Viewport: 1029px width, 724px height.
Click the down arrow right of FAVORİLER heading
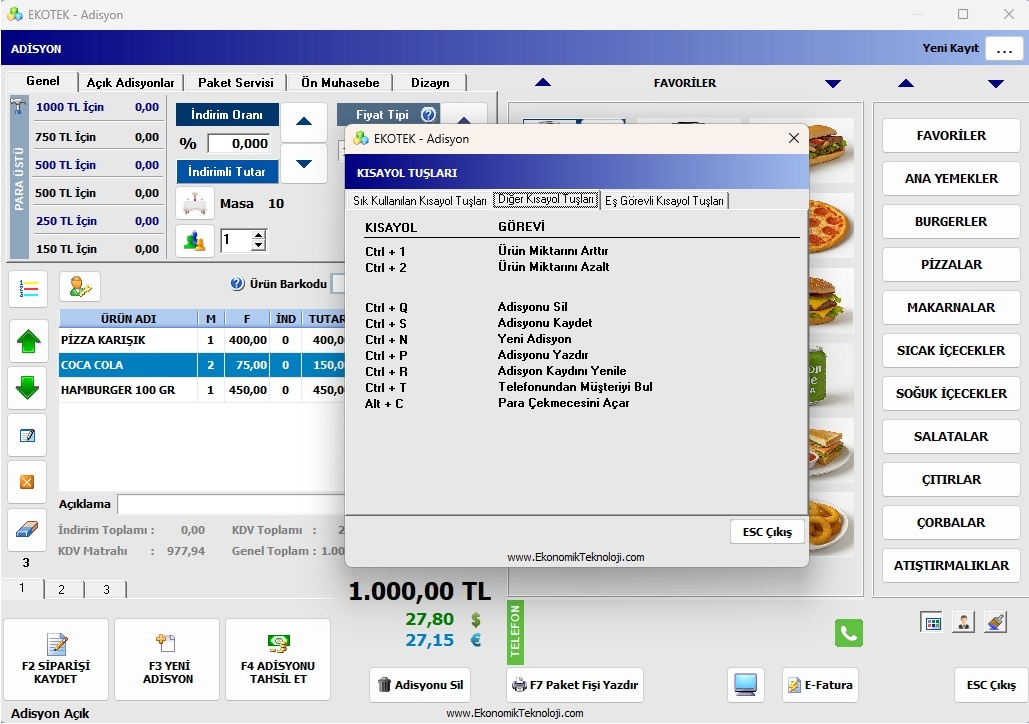pos(833,83)
